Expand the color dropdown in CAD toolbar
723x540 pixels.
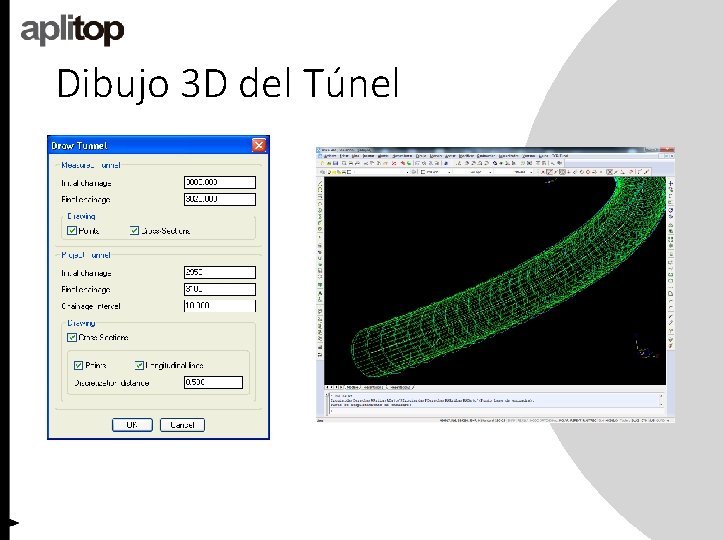[x=449, y=172]
